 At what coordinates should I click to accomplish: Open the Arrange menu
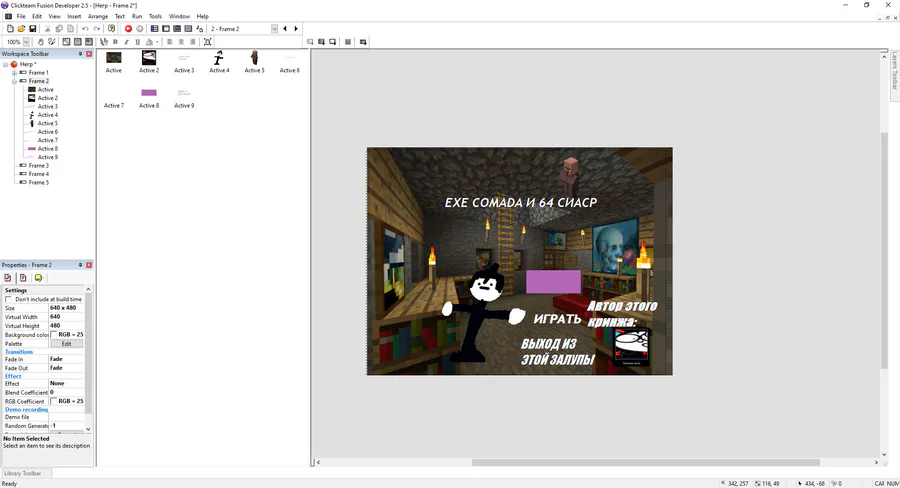click(98, 16)
